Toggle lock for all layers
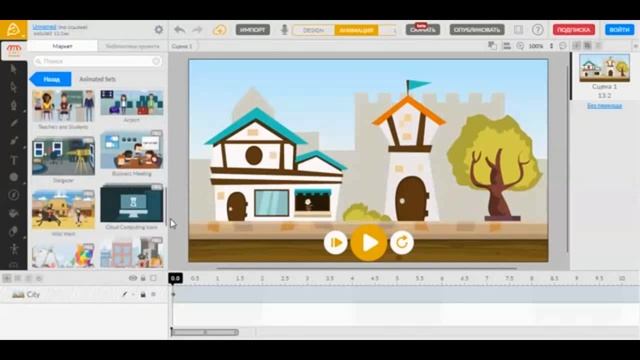The image size is (640, 360). 143,278
